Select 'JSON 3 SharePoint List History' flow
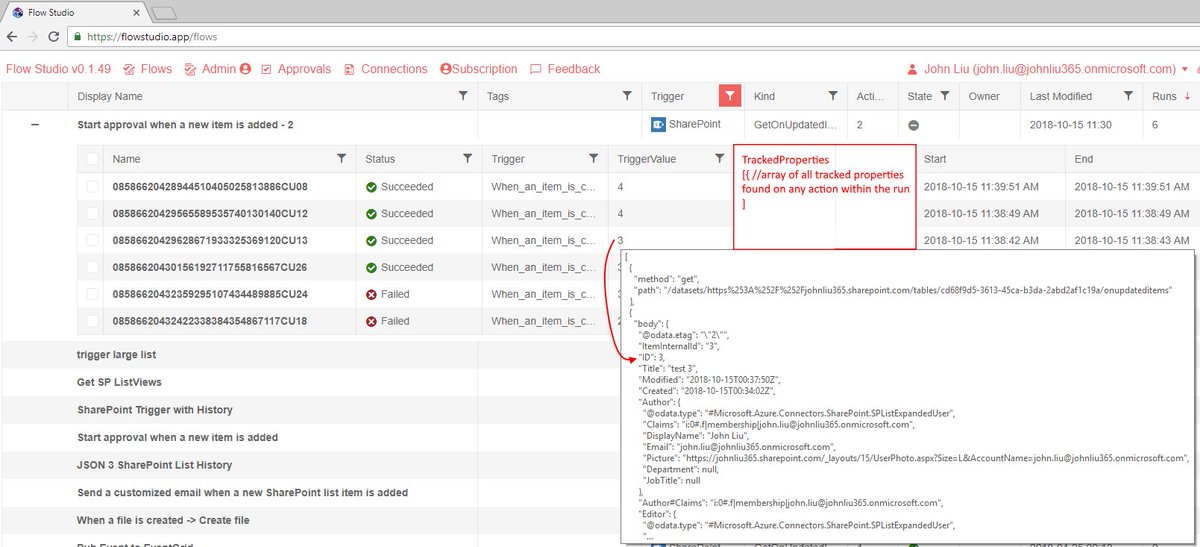1200x547 pixels. [155, 465]
